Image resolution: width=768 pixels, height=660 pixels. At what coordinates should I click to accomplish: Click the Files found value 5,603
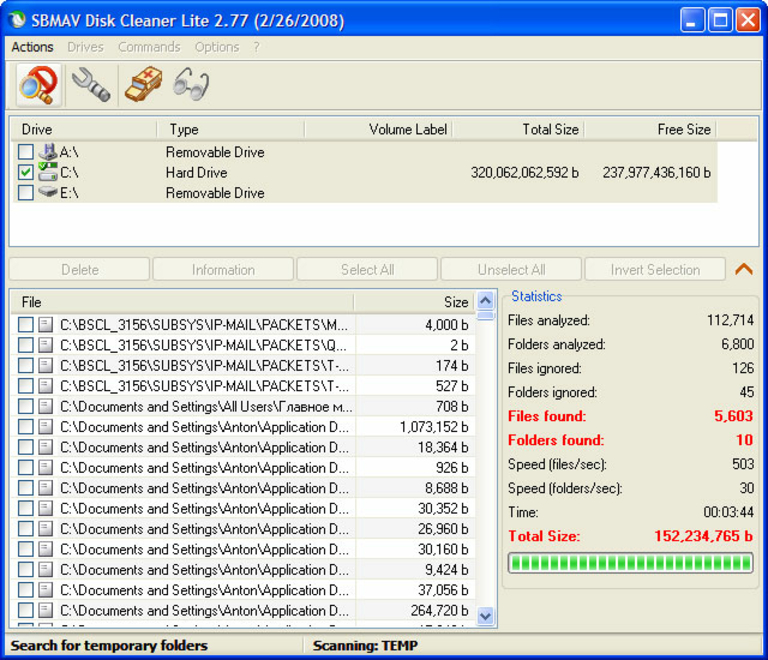click(733, 416)
